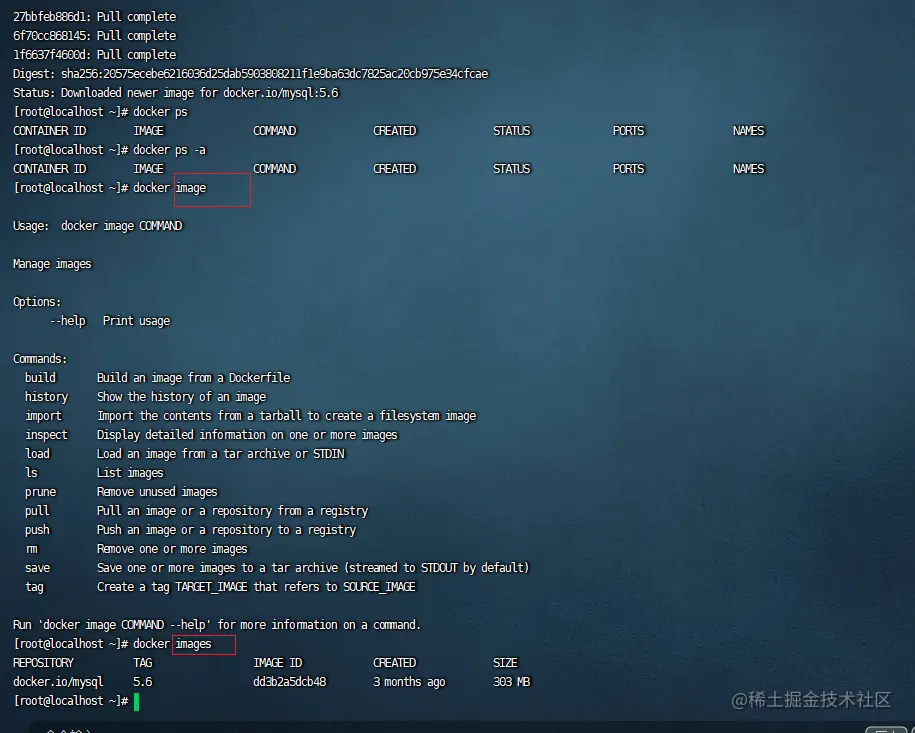Viewport: 915px width, 733px height.
Task: Click the 'pull' command name
Action: [x=37, y=511]
